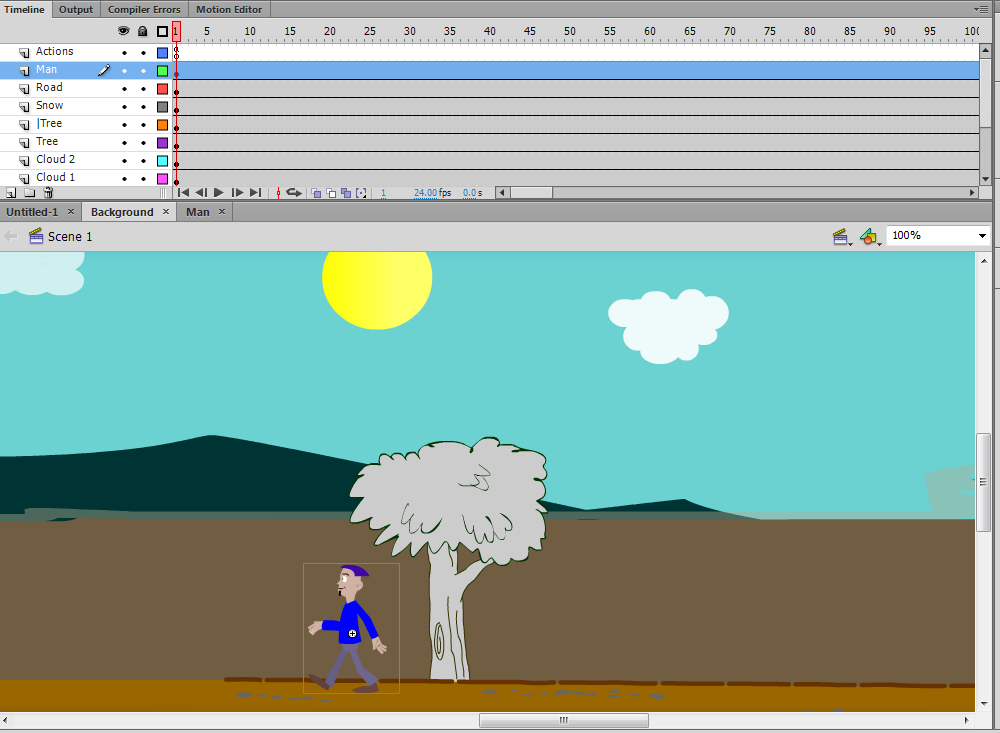Screen dimensions: 1000x733
Task: Go to the Background edit tab
Action: point(120,211)
